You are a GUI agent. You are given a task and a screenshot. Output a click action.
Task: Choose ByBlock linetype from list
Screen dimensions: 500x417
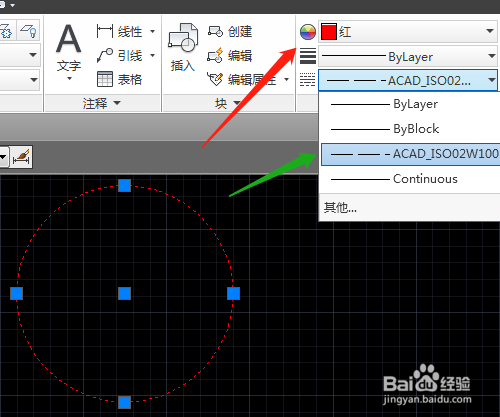point(410,129)
